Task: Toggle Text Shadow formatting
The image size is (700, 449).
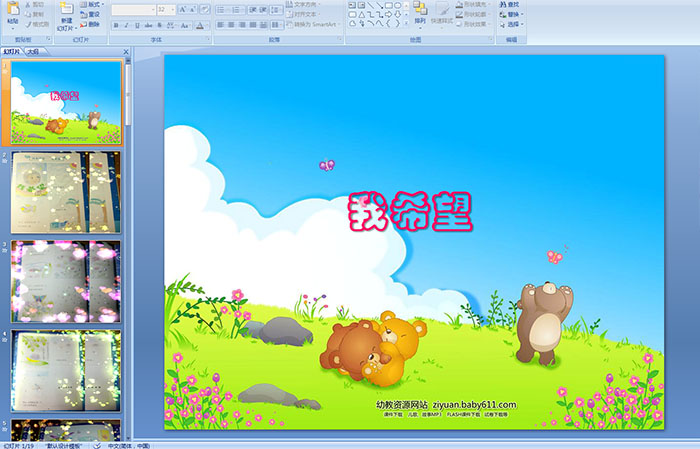Action: point(159,25)
